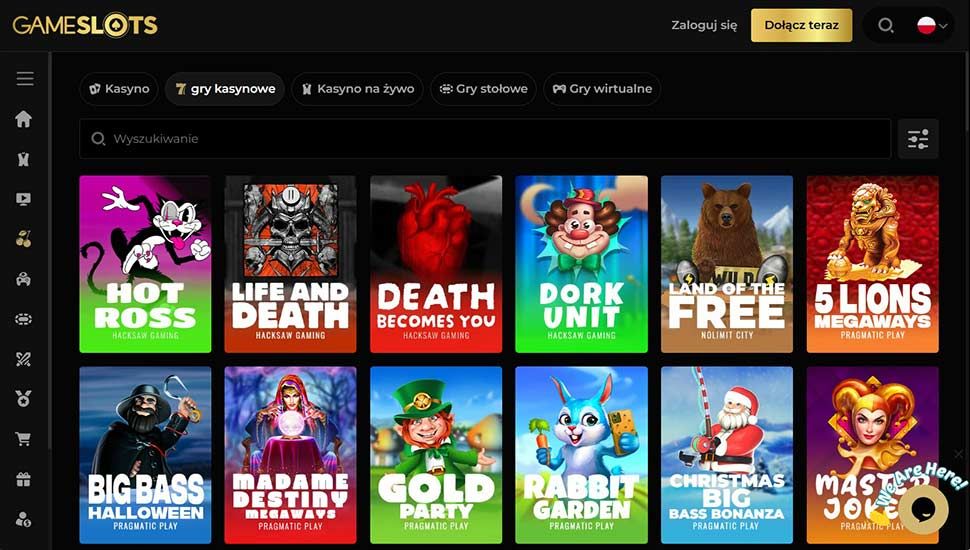The image size is (970, 550).
Task: Open the Polish flag language dropdown
Action: click(x=932, y=25)
